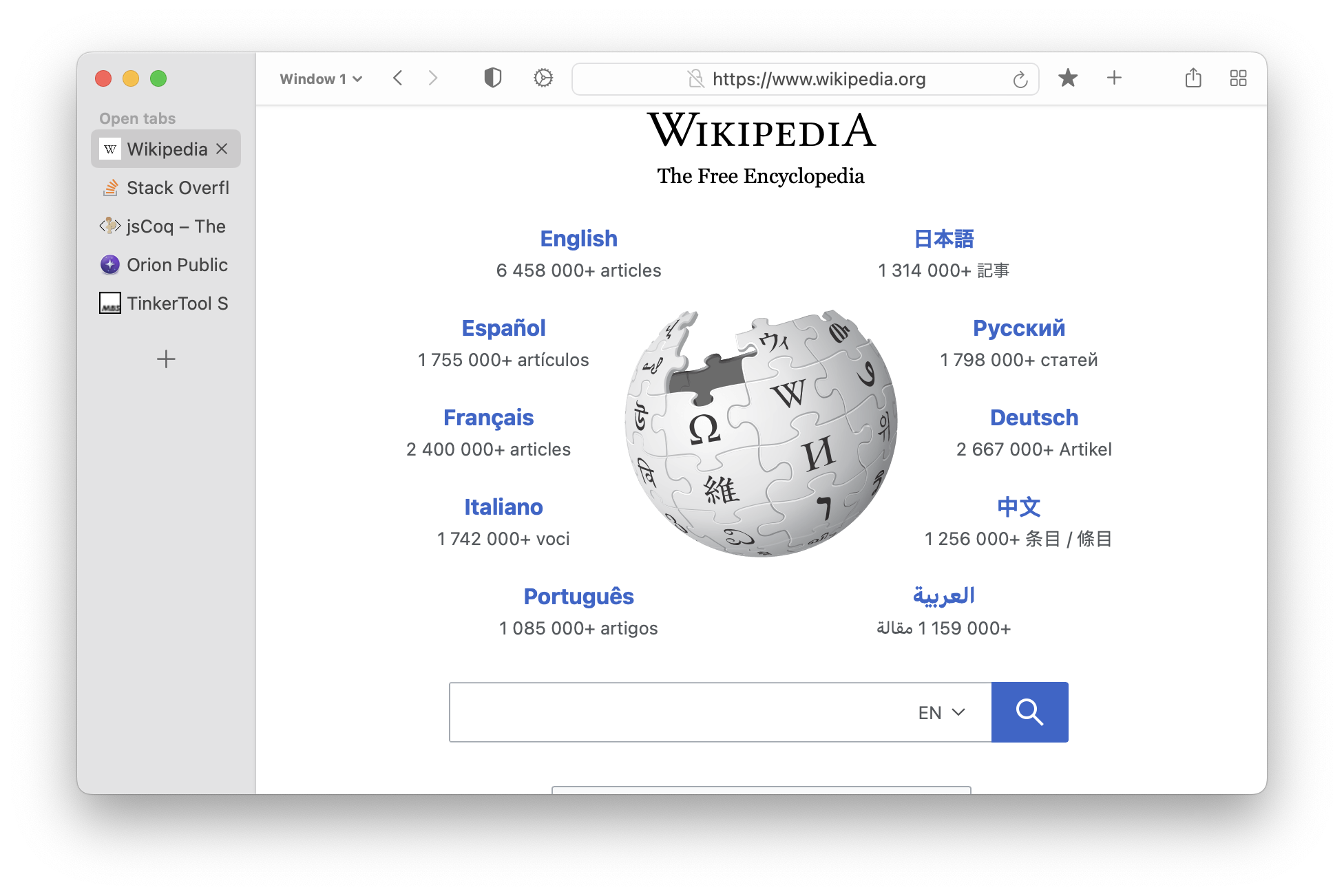Screen dimensions: 1344x896
Task: Click the blue search magnifier button
Action: tap(1029, 712)
